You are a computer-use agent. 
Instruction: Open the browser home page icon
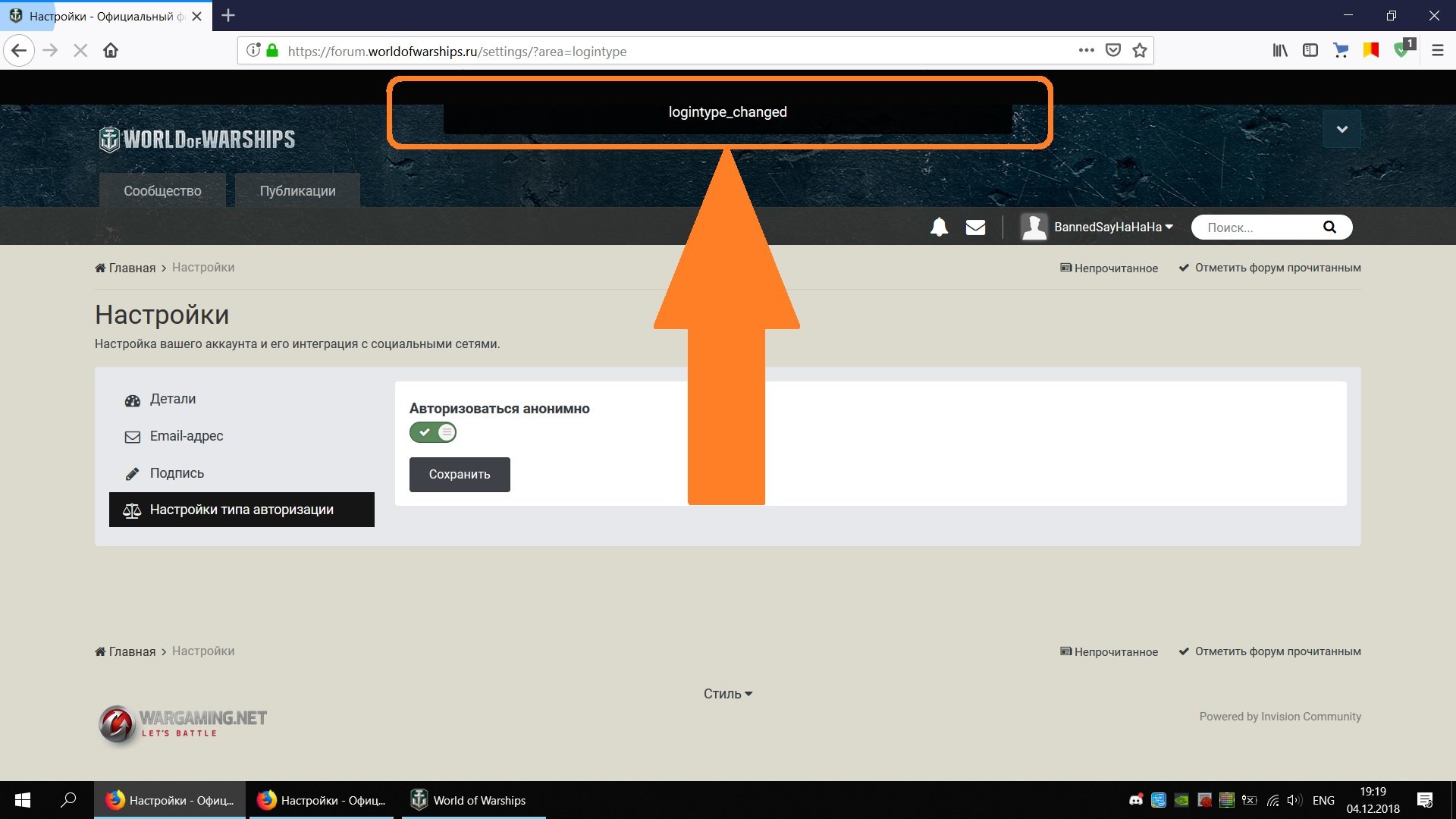tap(111, 51)
